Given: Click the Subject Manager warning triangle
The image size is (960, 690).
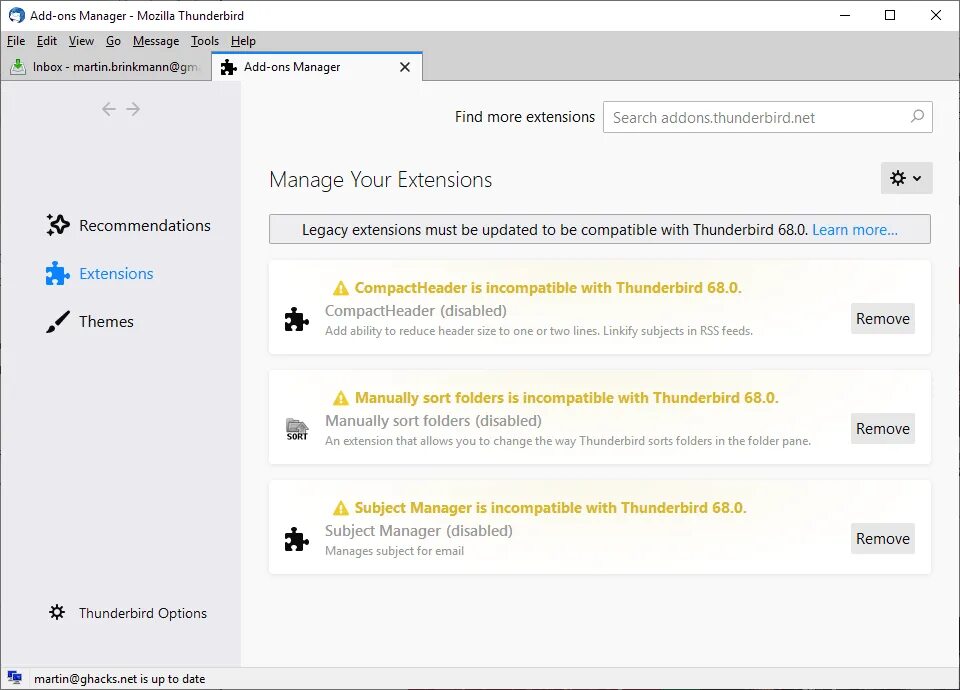Looking at the screenshot, I should coord(340,508).
